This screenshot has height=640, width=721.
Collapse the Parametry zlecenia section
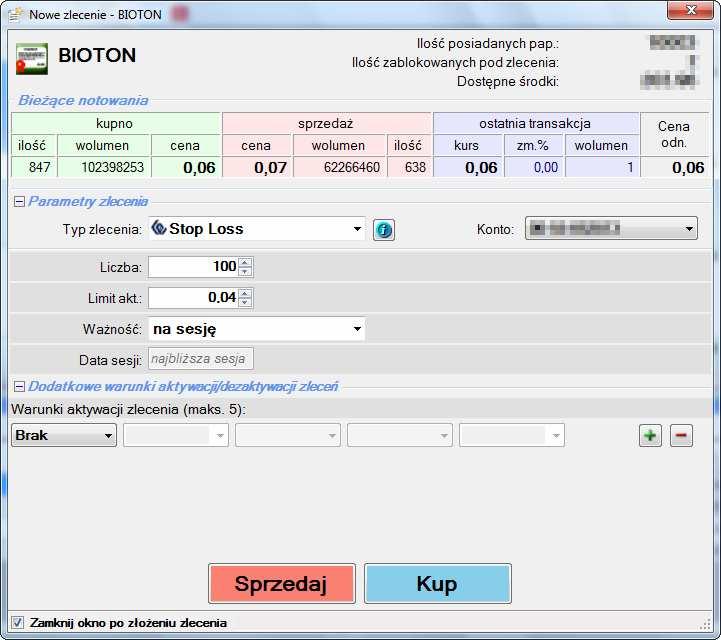point(19,201)
